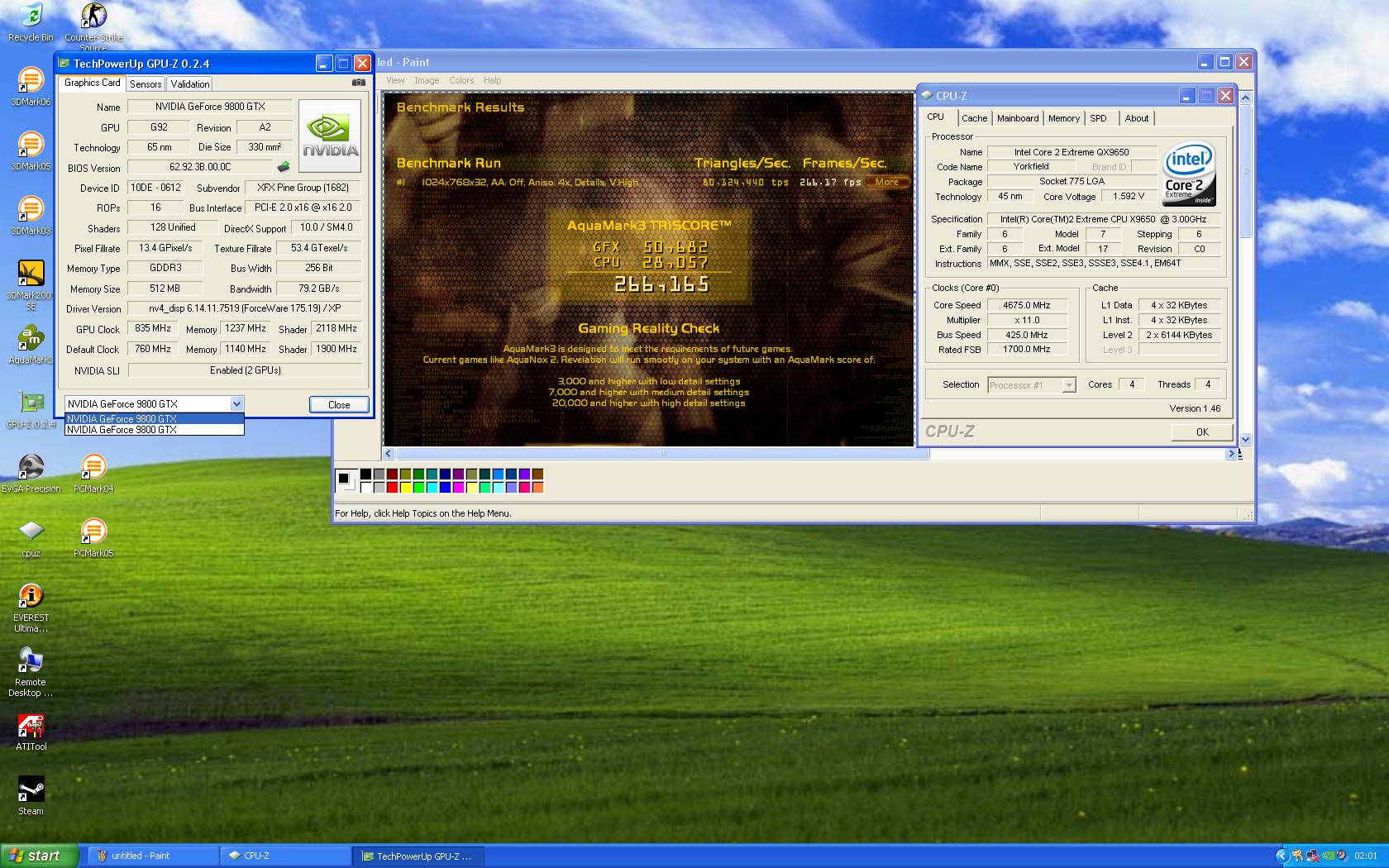This screenshot has width=1389, height=868.
Task: Click Paint vertical scrollbar down arrow
Action: pos(1246,440)
